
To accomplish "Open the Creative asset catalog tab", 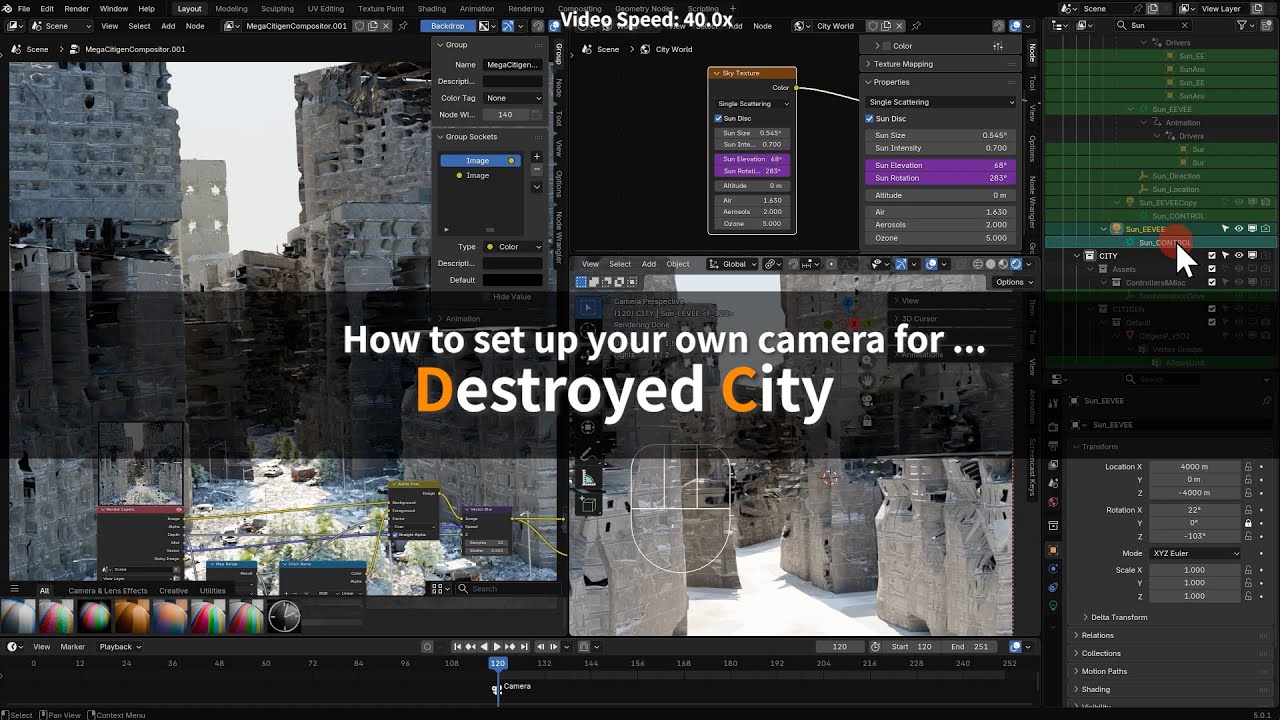I will 173,591.
